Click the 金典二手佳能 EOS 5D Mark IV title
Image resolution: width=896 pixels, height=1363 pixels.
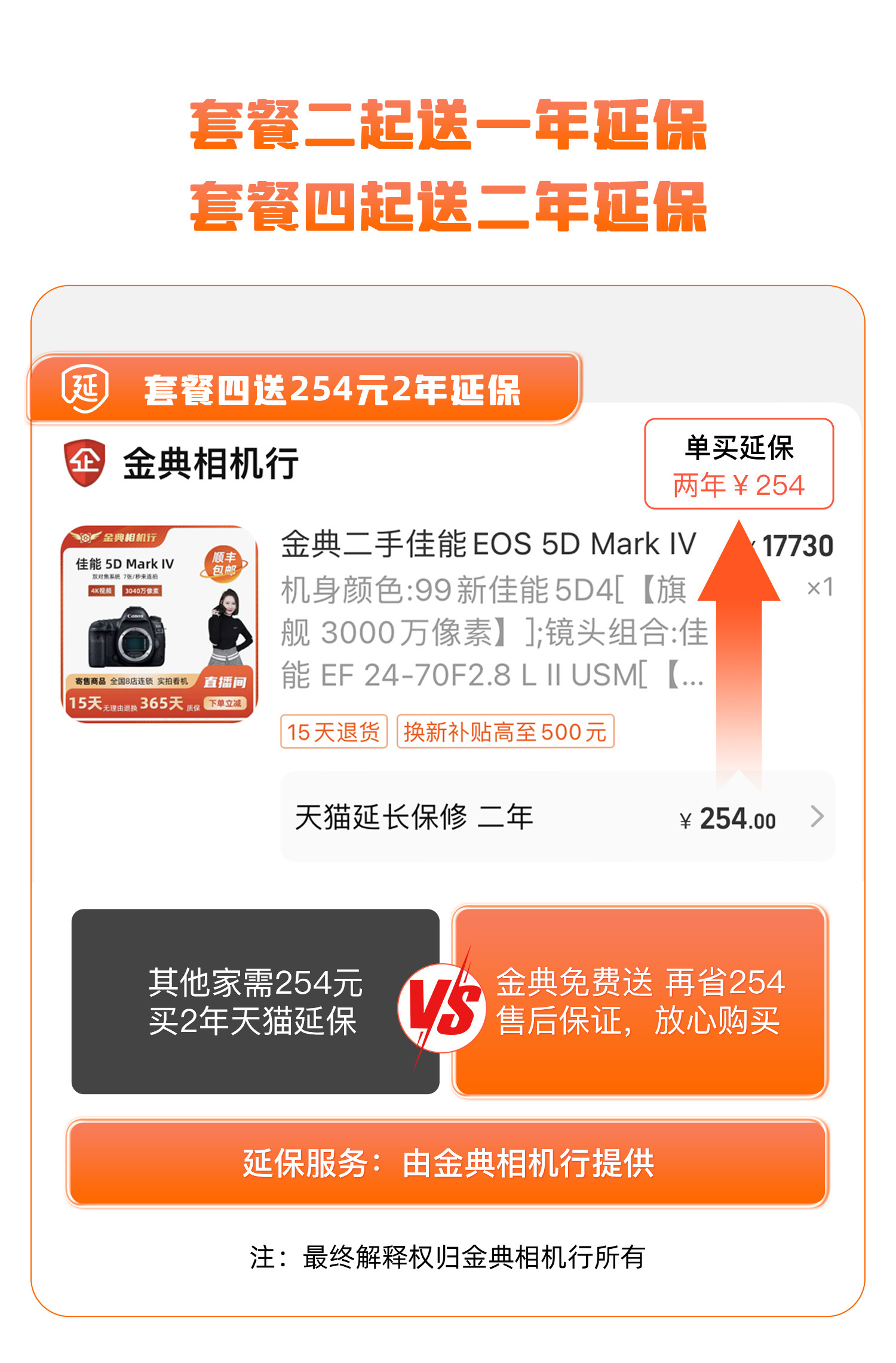[x=489, y=544]
